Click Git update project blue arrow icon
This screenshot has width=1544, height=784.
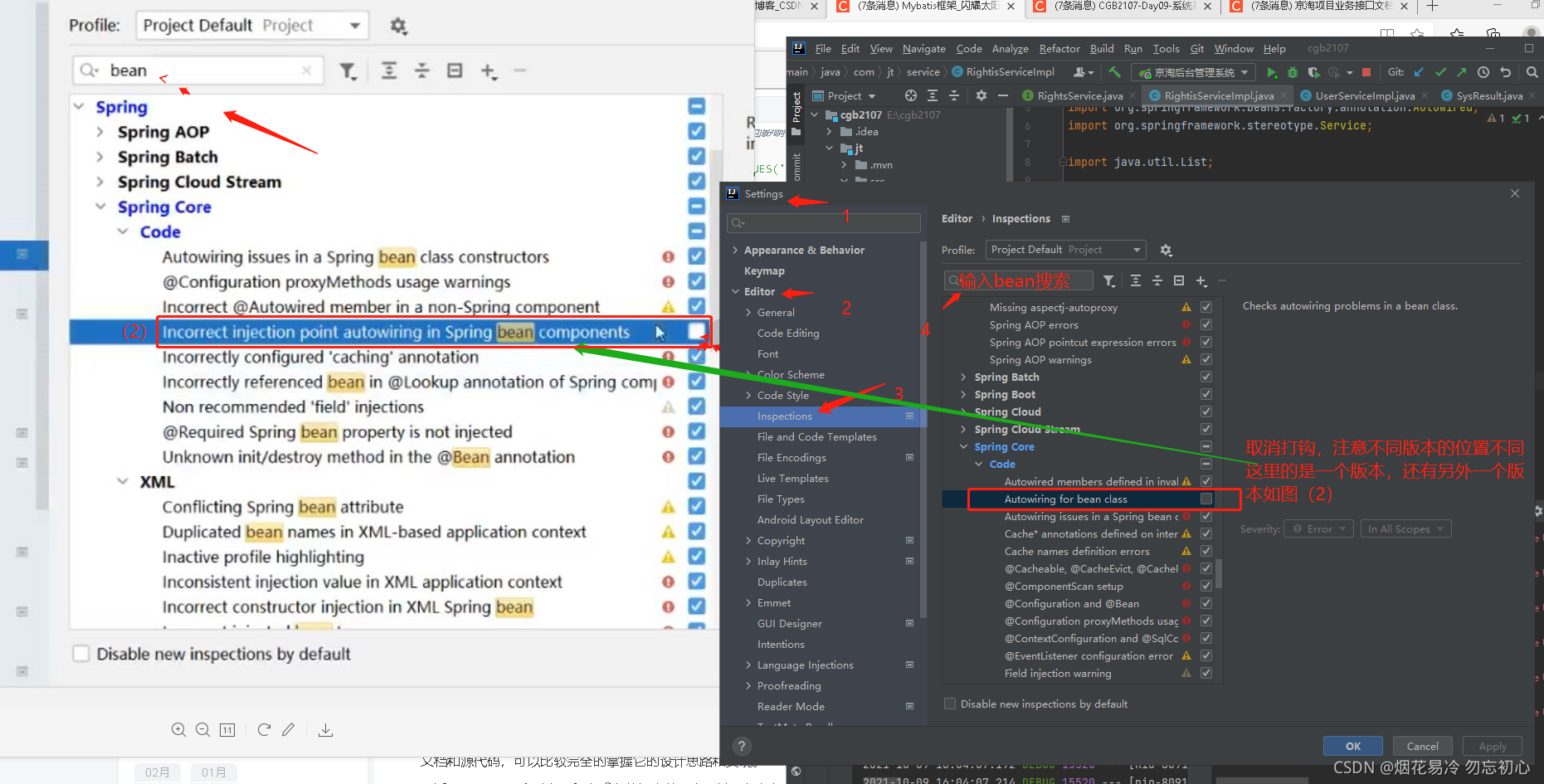click(1420, 72)
